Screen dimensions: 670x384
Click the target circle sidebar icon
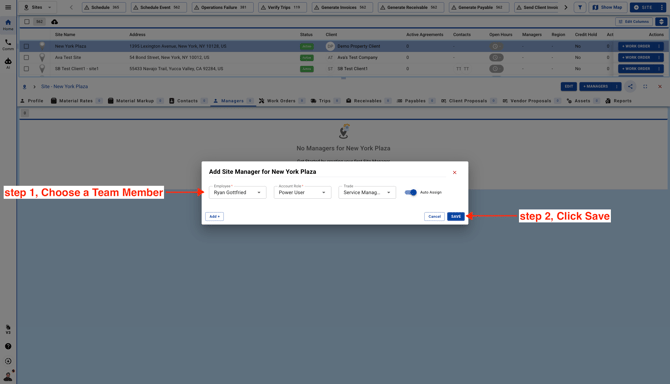[8, 361]
